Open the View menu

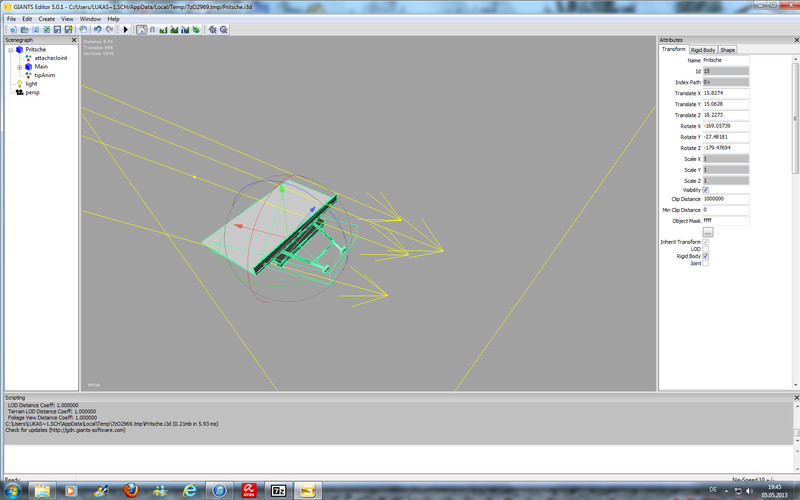67,19
